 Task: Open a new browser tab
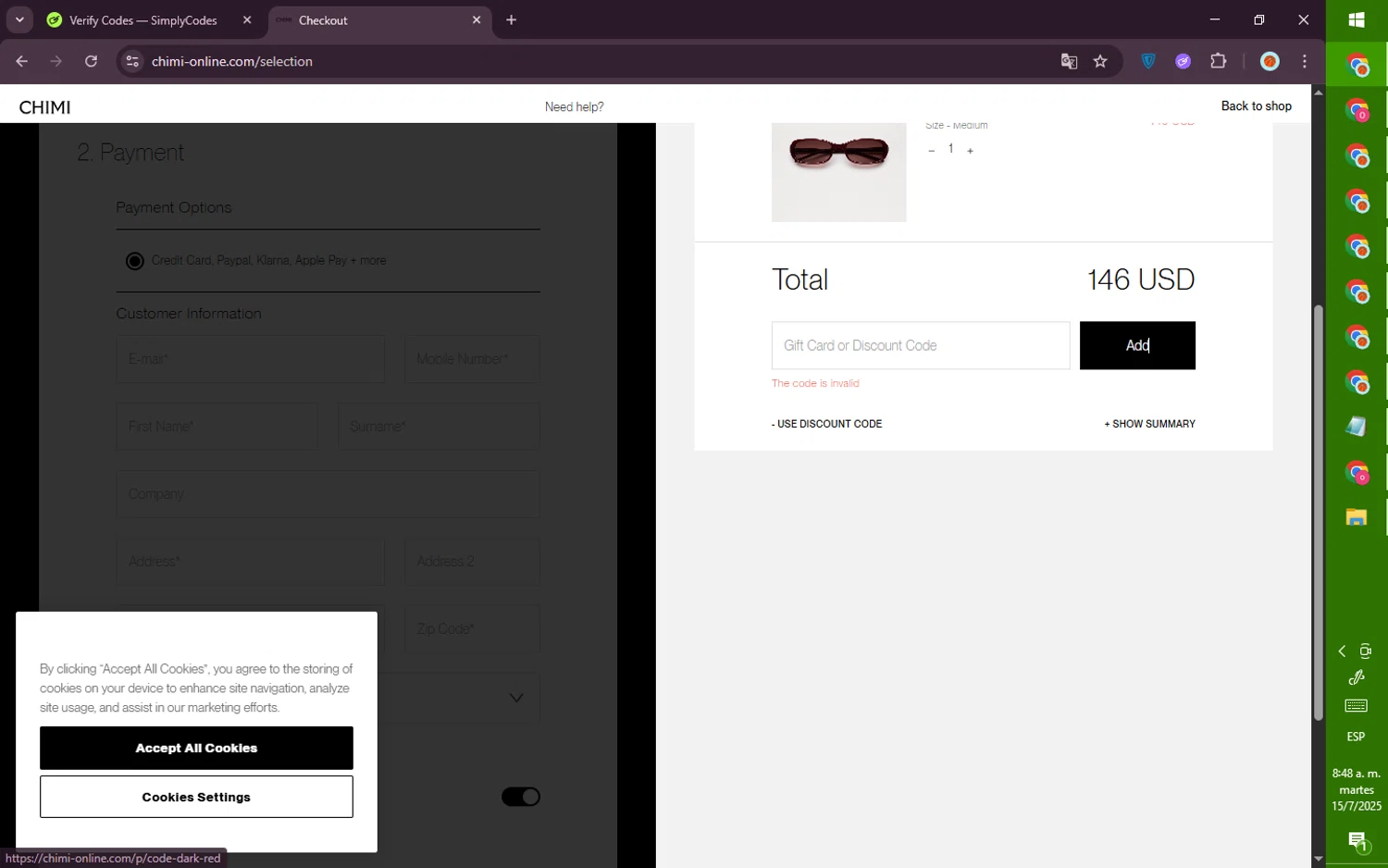[x=511, y=19]
